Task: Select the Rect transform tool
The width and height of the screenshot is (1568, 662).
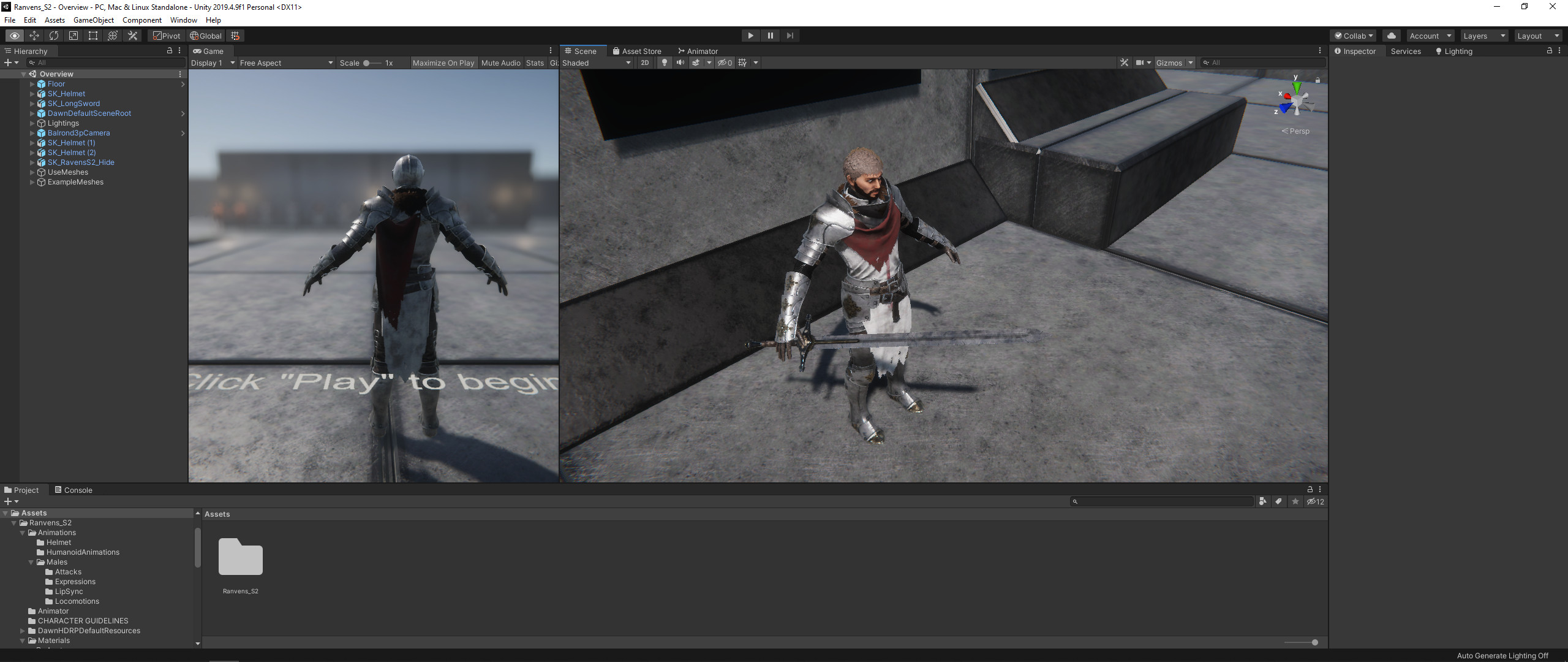Action: (93, 36)
